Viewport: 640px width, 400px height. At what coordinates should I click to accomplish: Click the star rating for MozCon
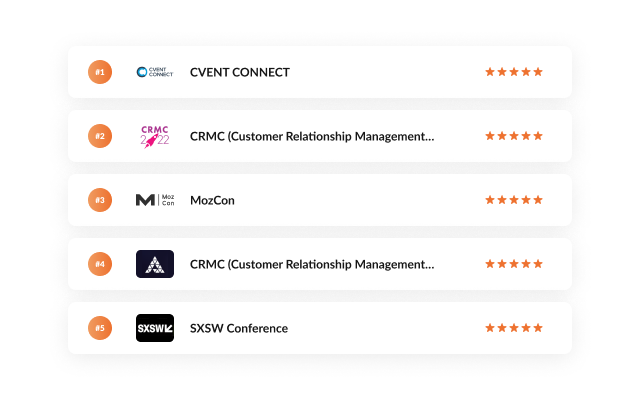[x=514, y=200]
